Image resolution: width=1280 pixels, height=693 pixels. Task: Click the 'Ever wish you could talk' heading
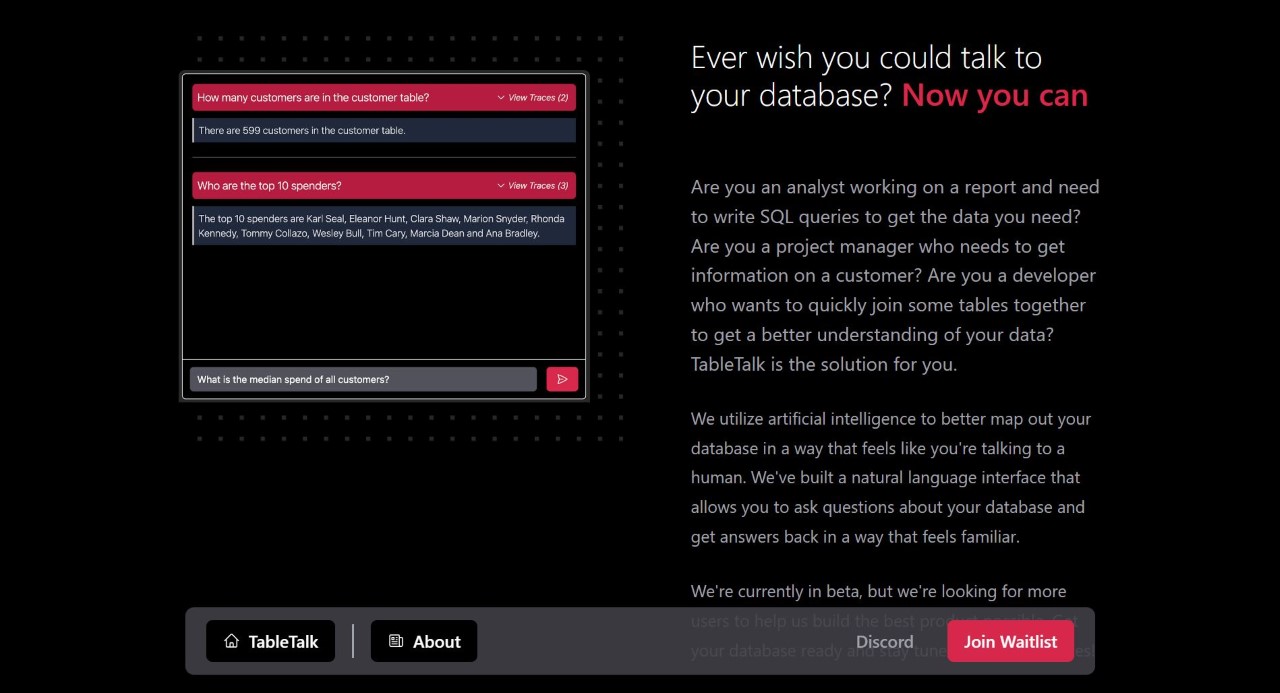pyautogui.click(x=889, y=76)
